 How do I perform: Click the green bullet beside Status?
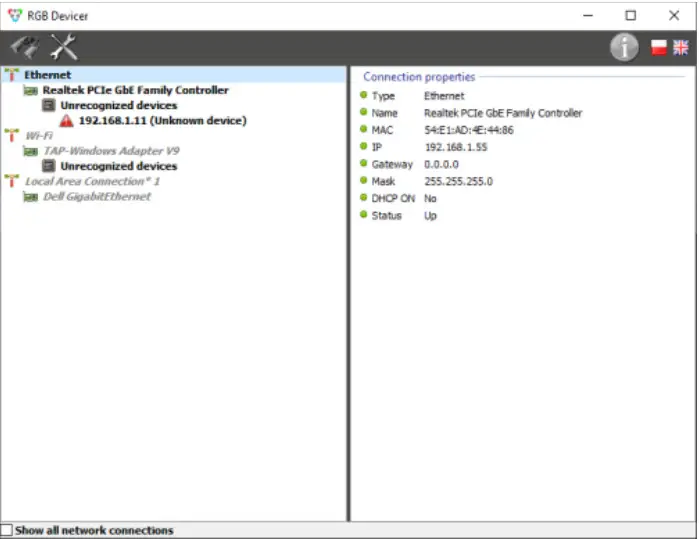(363, 214)
